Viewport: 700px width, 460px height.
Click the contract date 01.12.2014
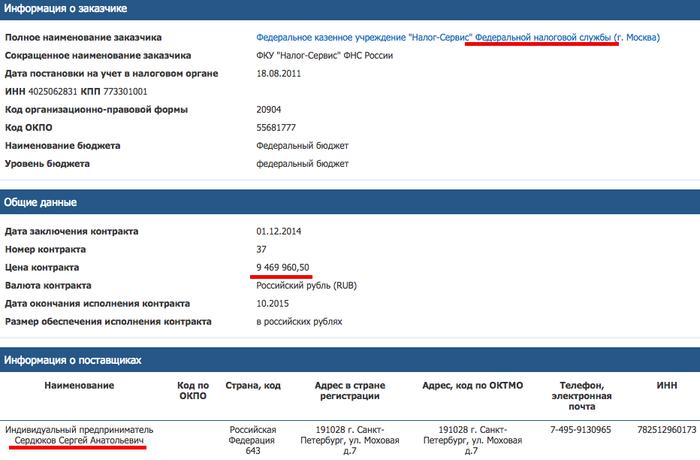[279, 231]
